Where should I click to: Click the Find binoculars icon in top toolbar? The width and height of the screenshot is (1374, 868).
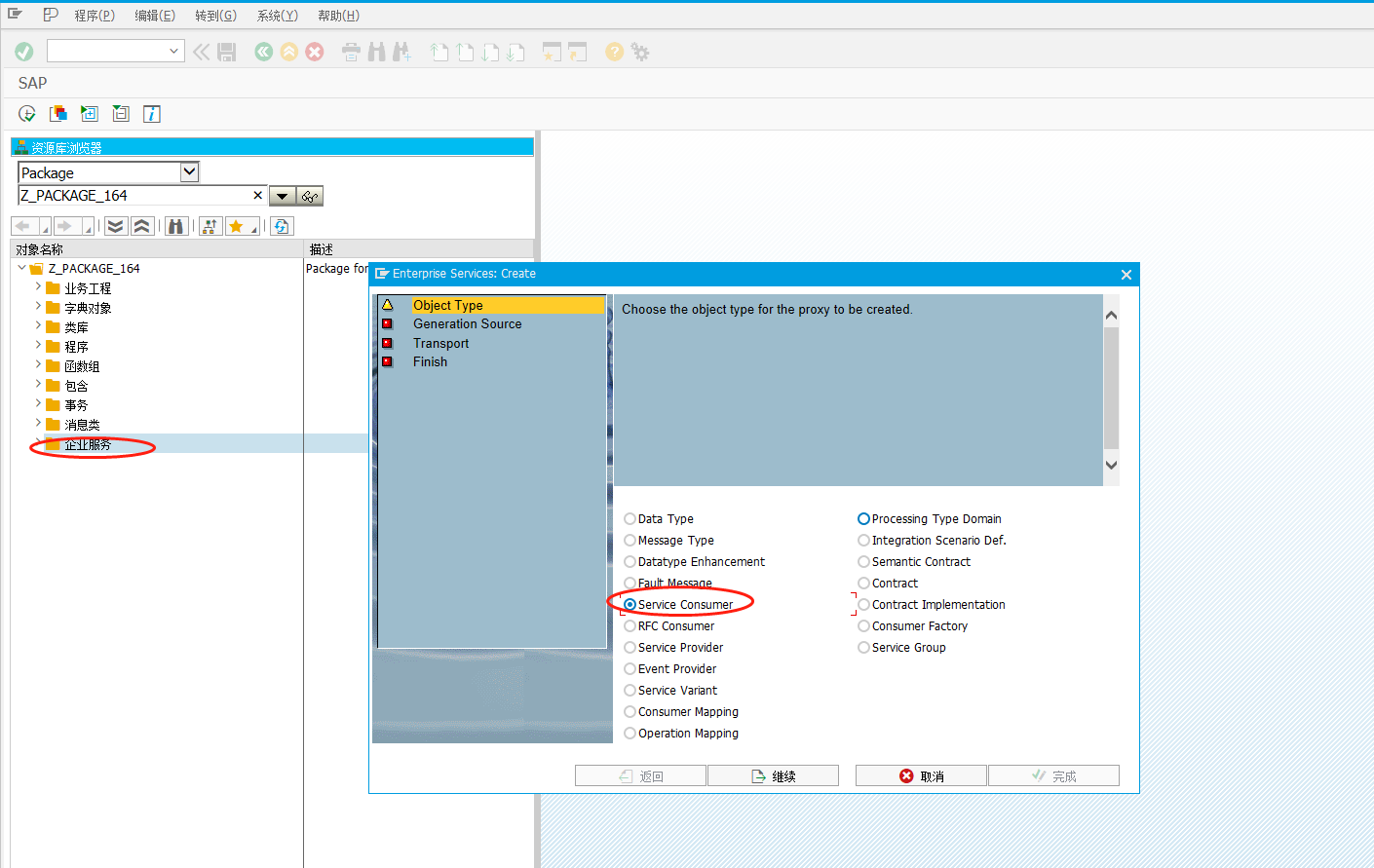376,52
